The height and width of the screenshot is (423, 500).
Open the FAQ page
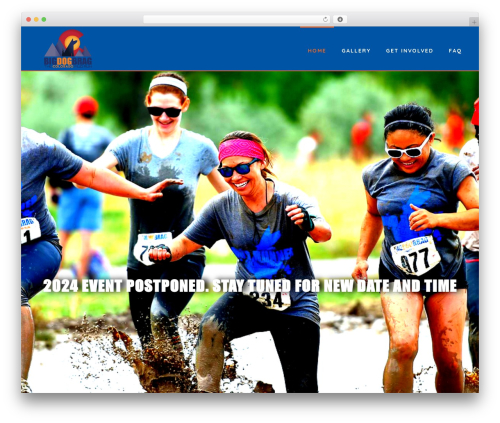click(x=455, y=51)
